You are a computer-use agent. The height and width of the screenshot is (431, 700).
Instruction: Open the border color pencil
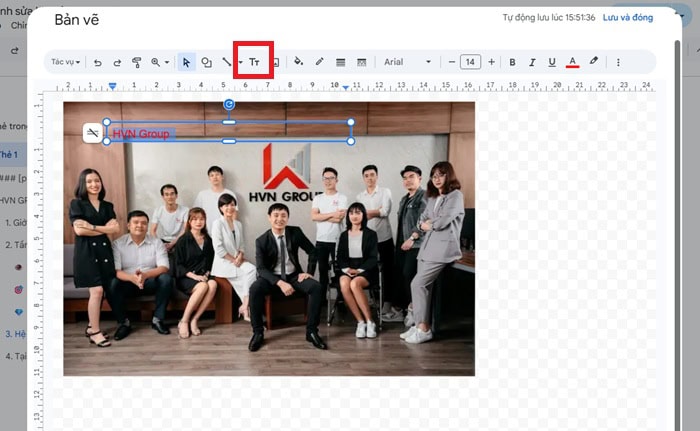319,62
